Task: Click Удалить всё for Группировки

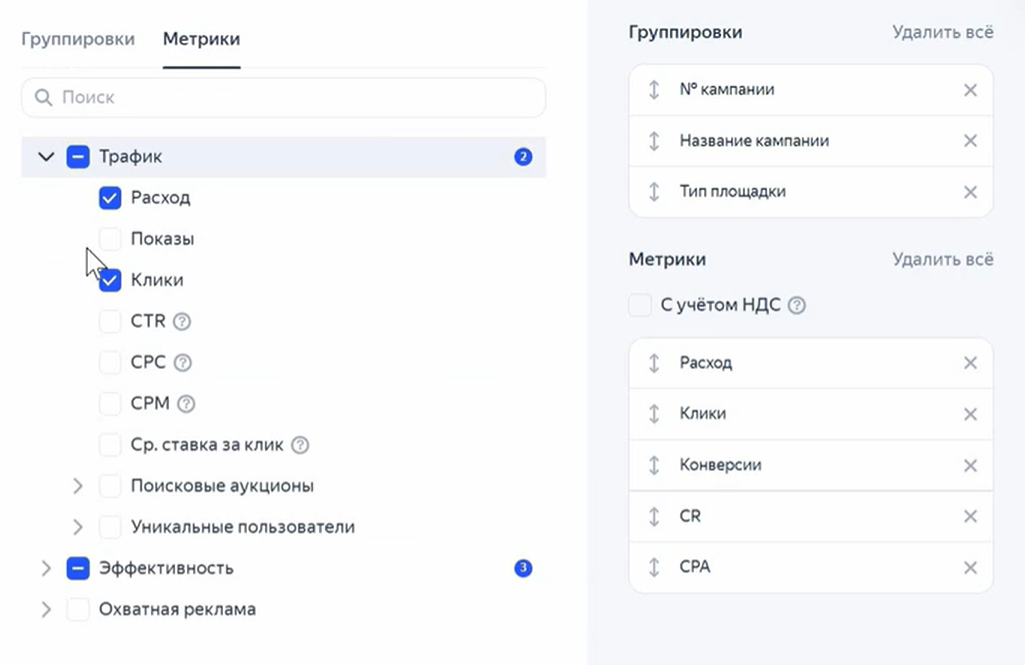Action: pyautogui.click(x=942, y=32)
